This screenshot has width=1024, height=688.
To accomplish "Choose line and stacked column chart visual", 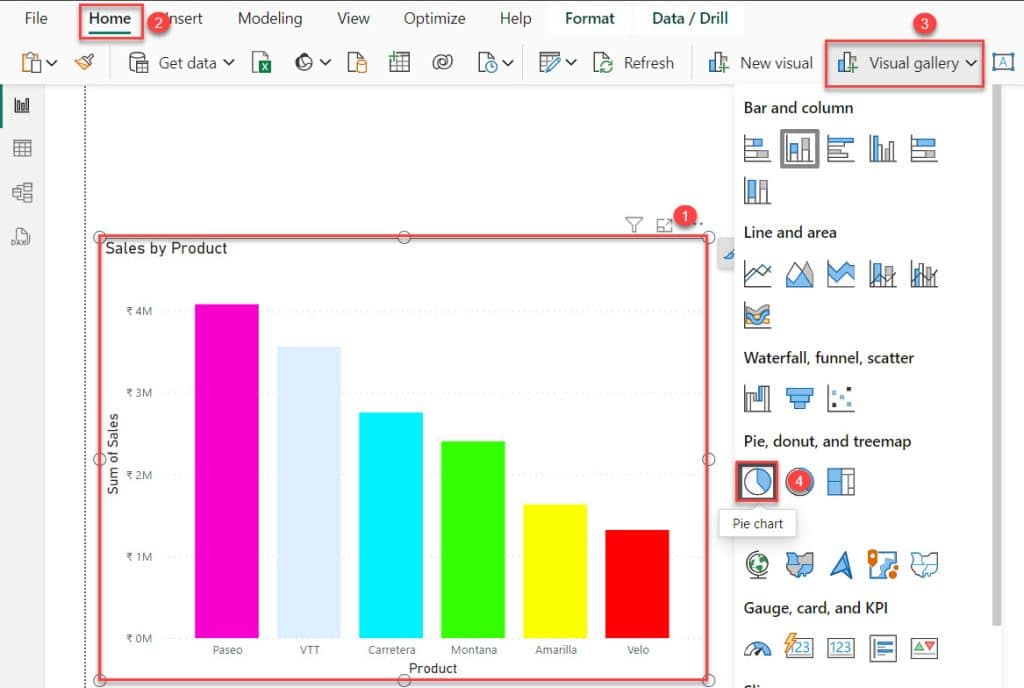I will click(x=882, y=274).
